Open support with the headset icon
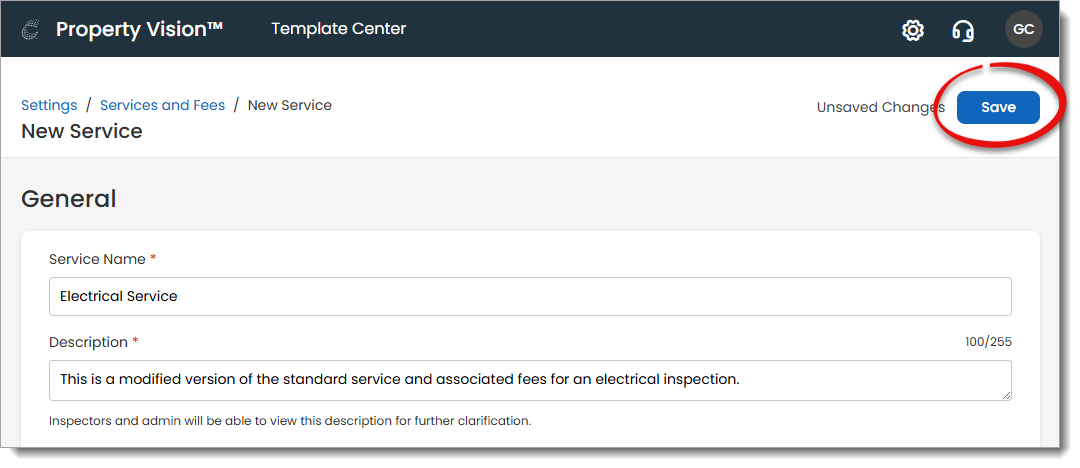This screenshot has height=468, width=1080. (x=963, y=30)
